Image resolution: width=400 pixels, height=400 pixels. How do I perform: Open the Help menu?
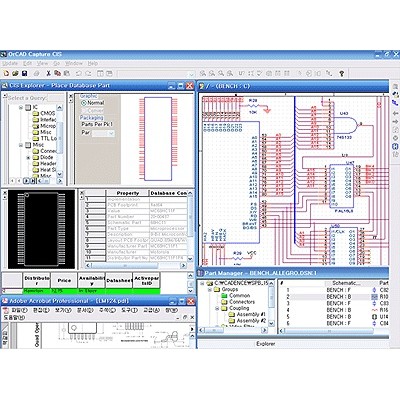pyautogui.click(x=93, y=63)
